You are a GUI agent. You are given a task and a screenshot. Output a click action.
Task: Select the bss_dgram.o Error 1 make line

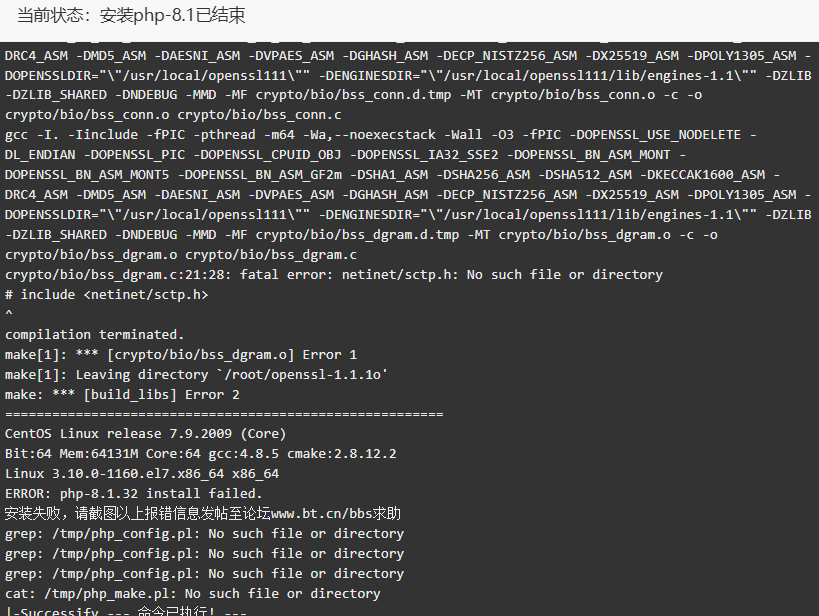[181, 355]
